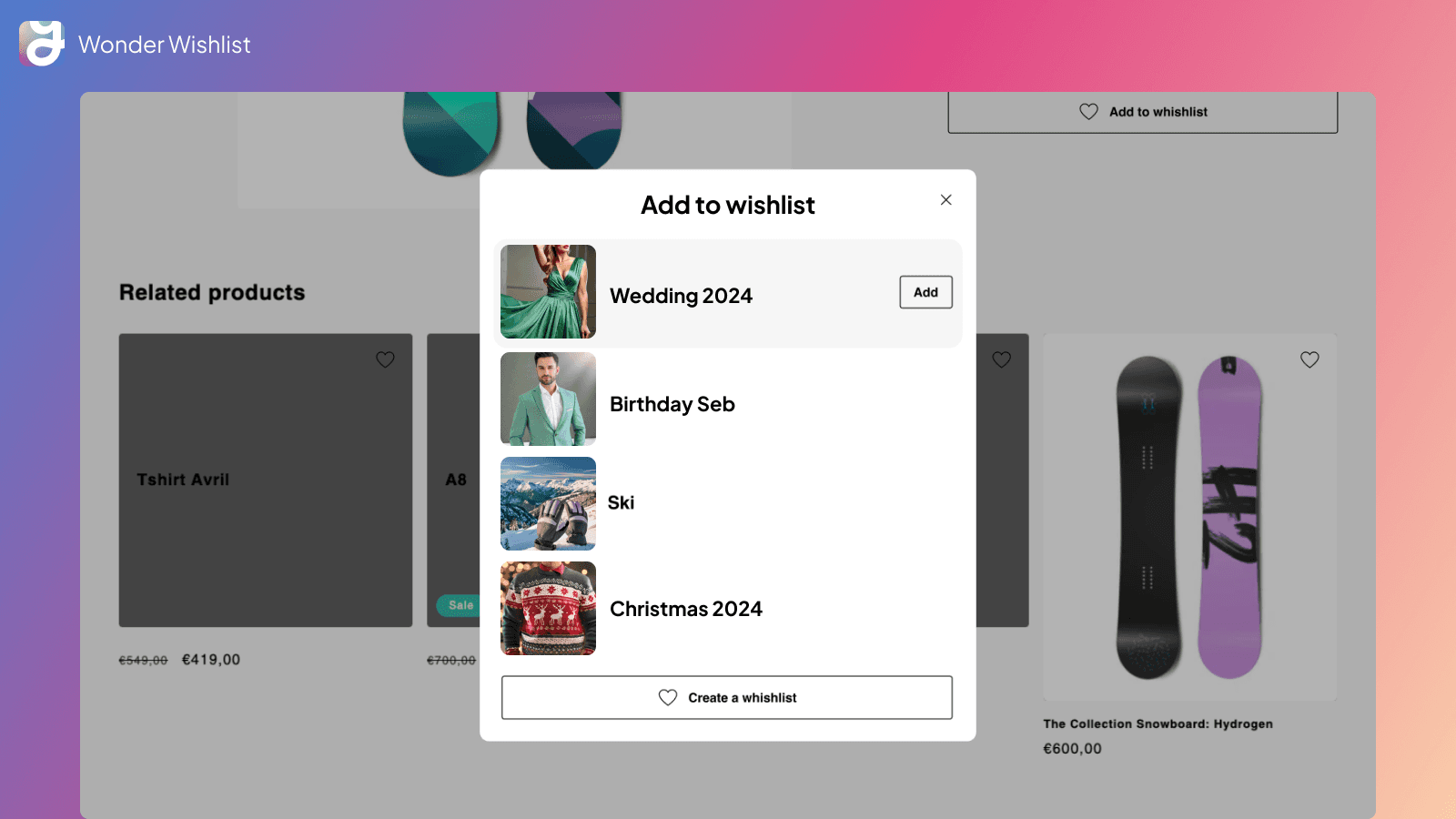Click heart icon in Create a whishlist button
Viewport: 1456px width, 819px height.
pyautogui.click(x=668, y=697)
